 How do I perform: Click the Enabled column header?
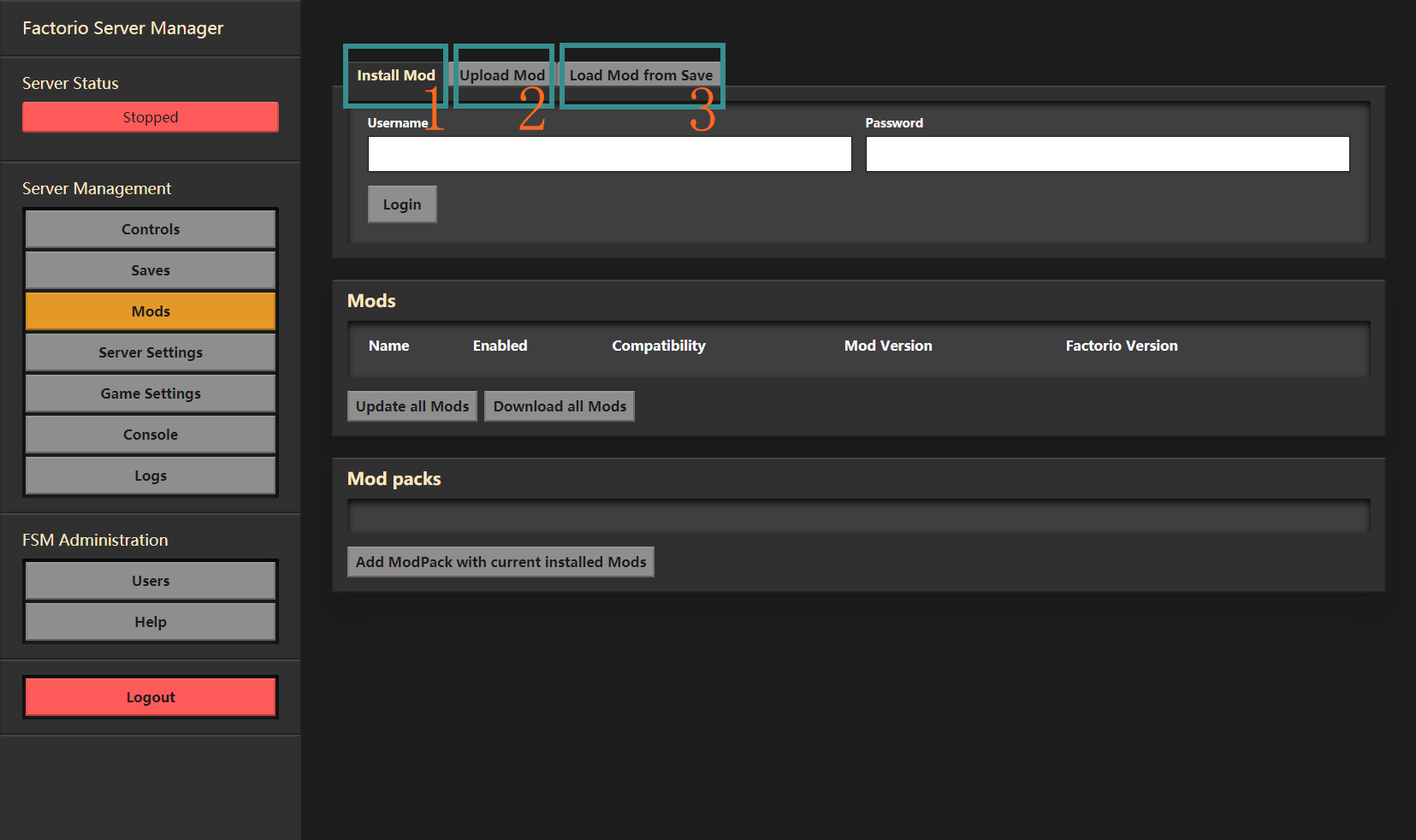[x=500, y=346]
